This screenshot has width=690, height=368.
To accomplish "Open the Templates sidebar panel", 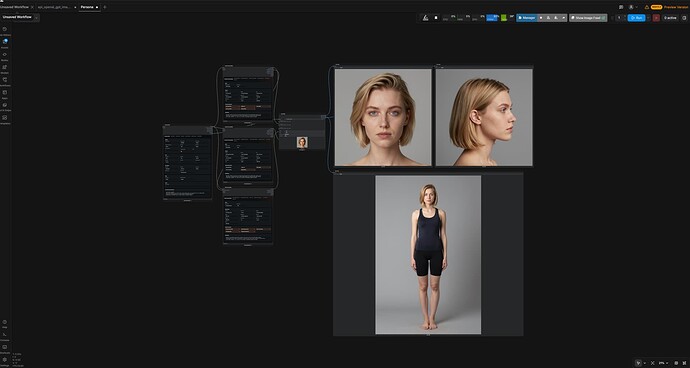I will (5, 119).
